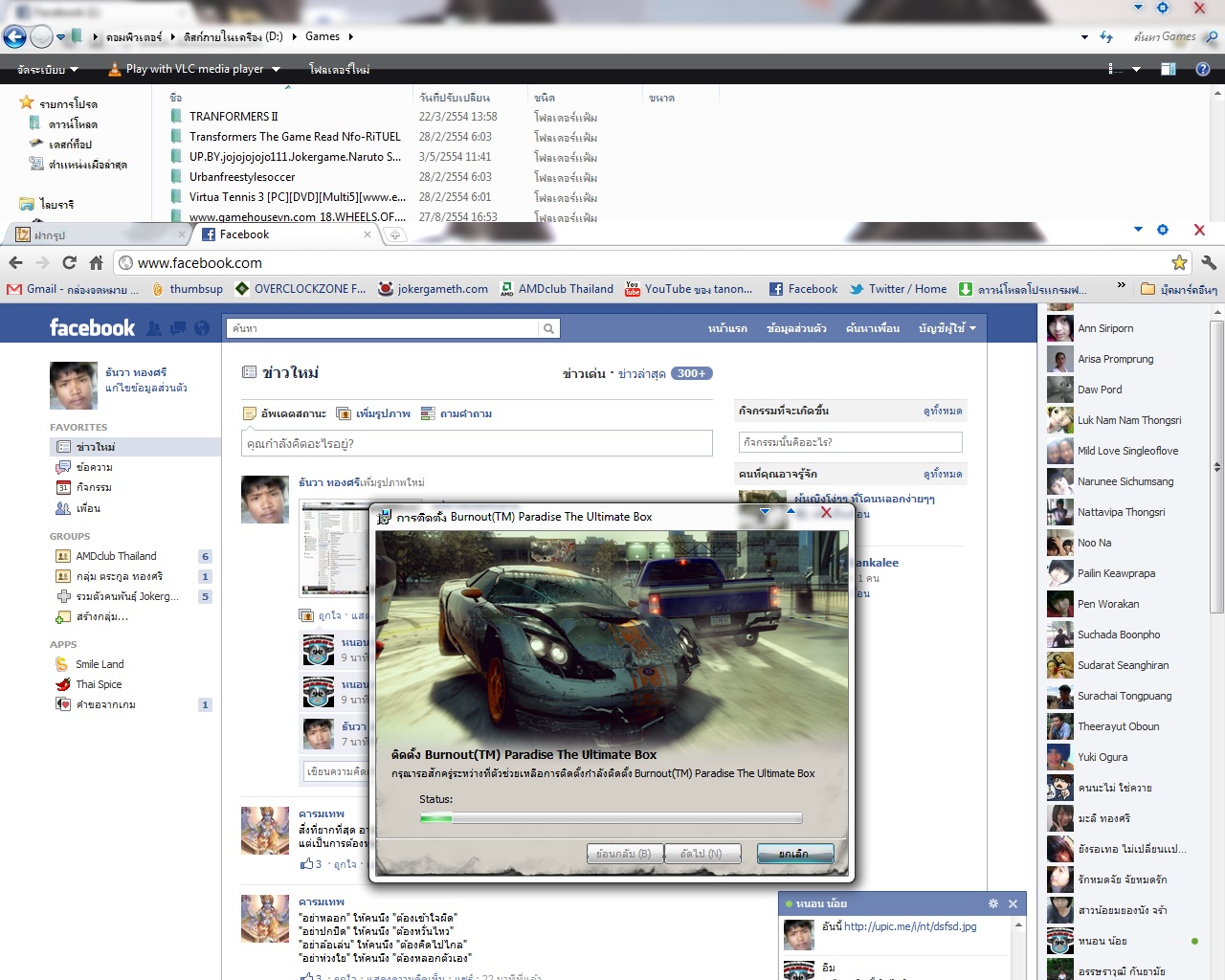The width and height of the screenshot is (1225, 980).
Task: Expand the Explorer address bar history dropdown
Action: [x=1084, y=37]
